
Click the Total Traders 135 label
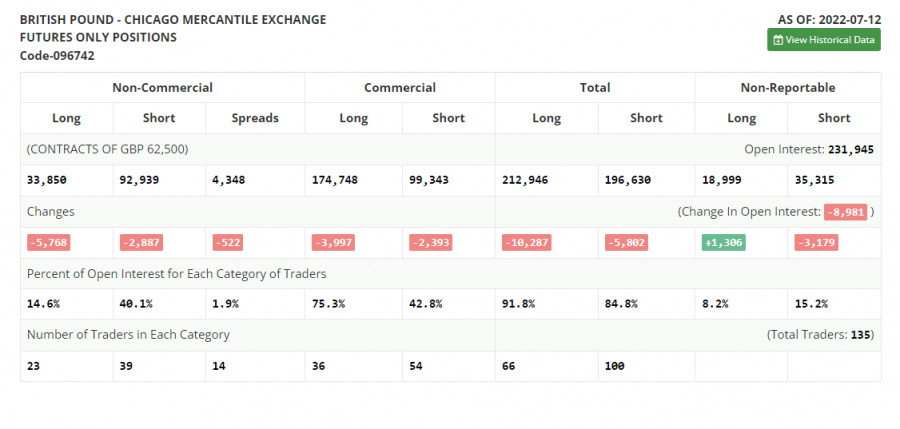point(820,335)
